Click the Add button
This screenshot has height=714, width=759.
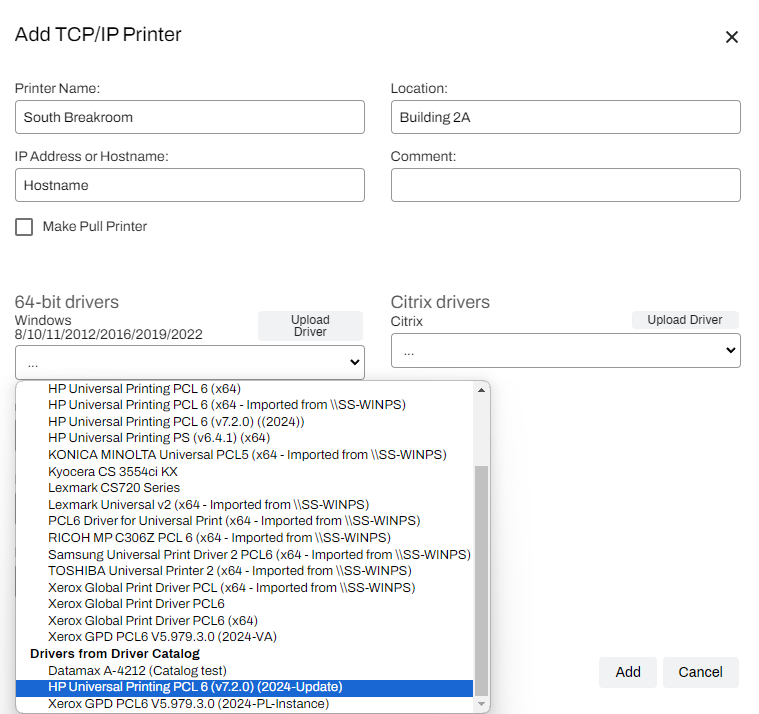click(628, 672)
